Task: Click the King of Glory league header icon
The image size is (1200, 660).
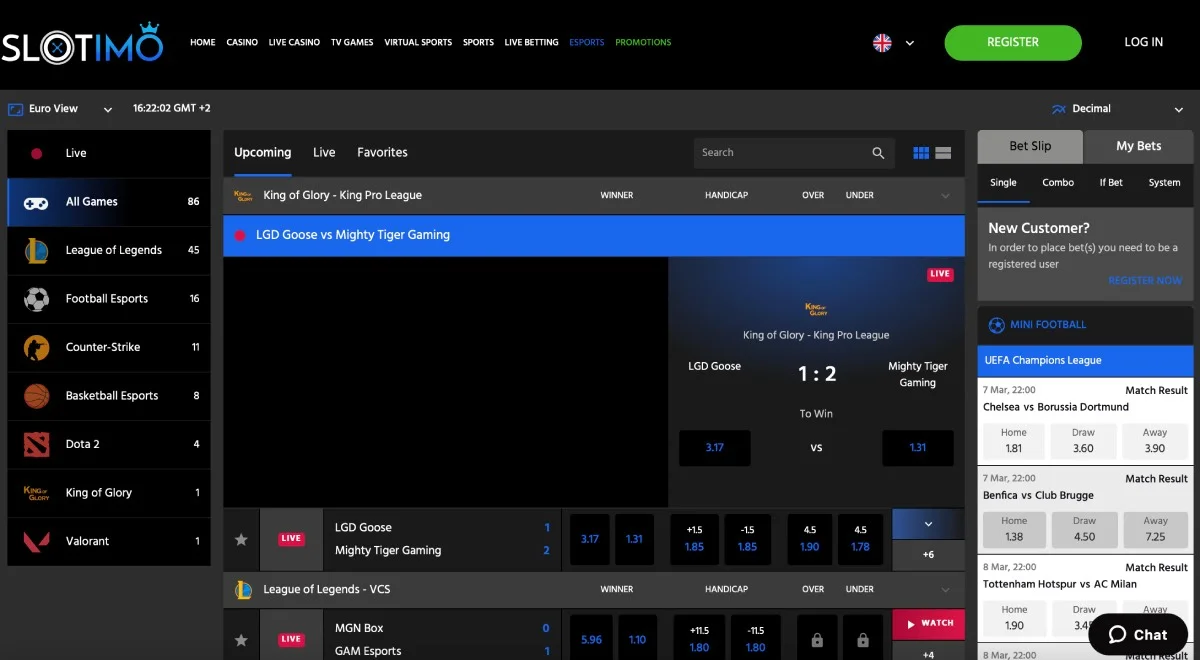Action: pyautogui.click(x=242, y=196)
